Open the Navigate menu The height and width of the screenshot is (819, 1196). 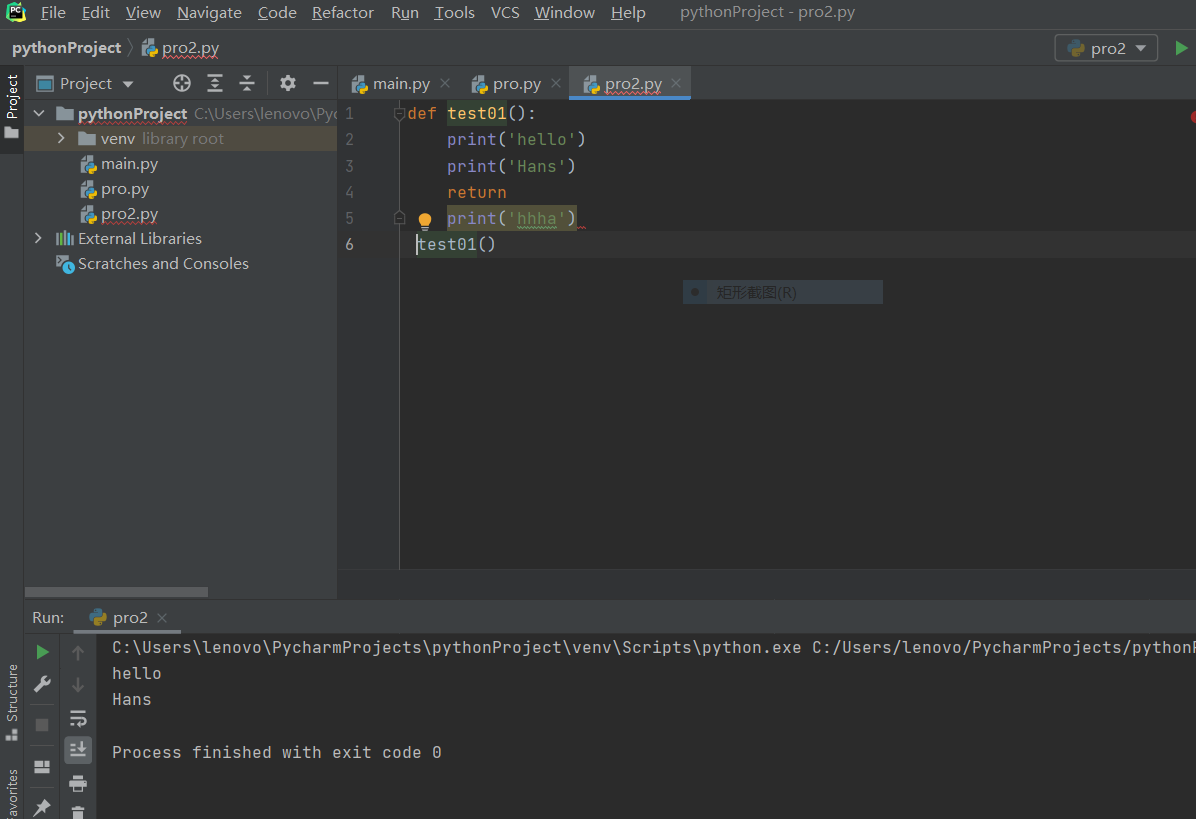click(209, 13)
